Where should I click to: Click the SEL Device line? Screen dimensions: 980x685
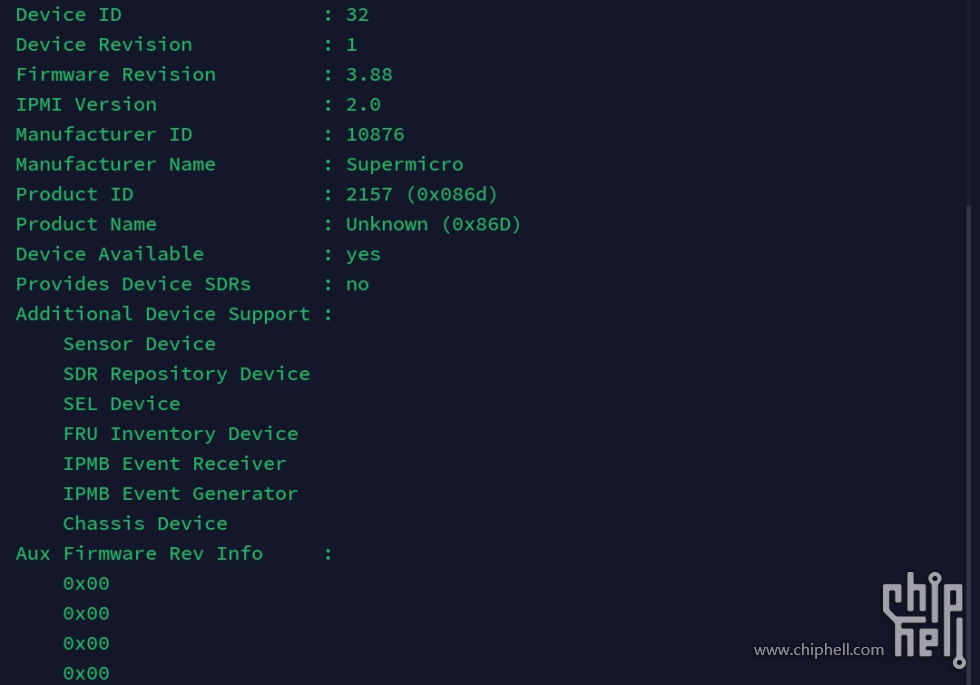pyautogui.click(x=122, y=404)
